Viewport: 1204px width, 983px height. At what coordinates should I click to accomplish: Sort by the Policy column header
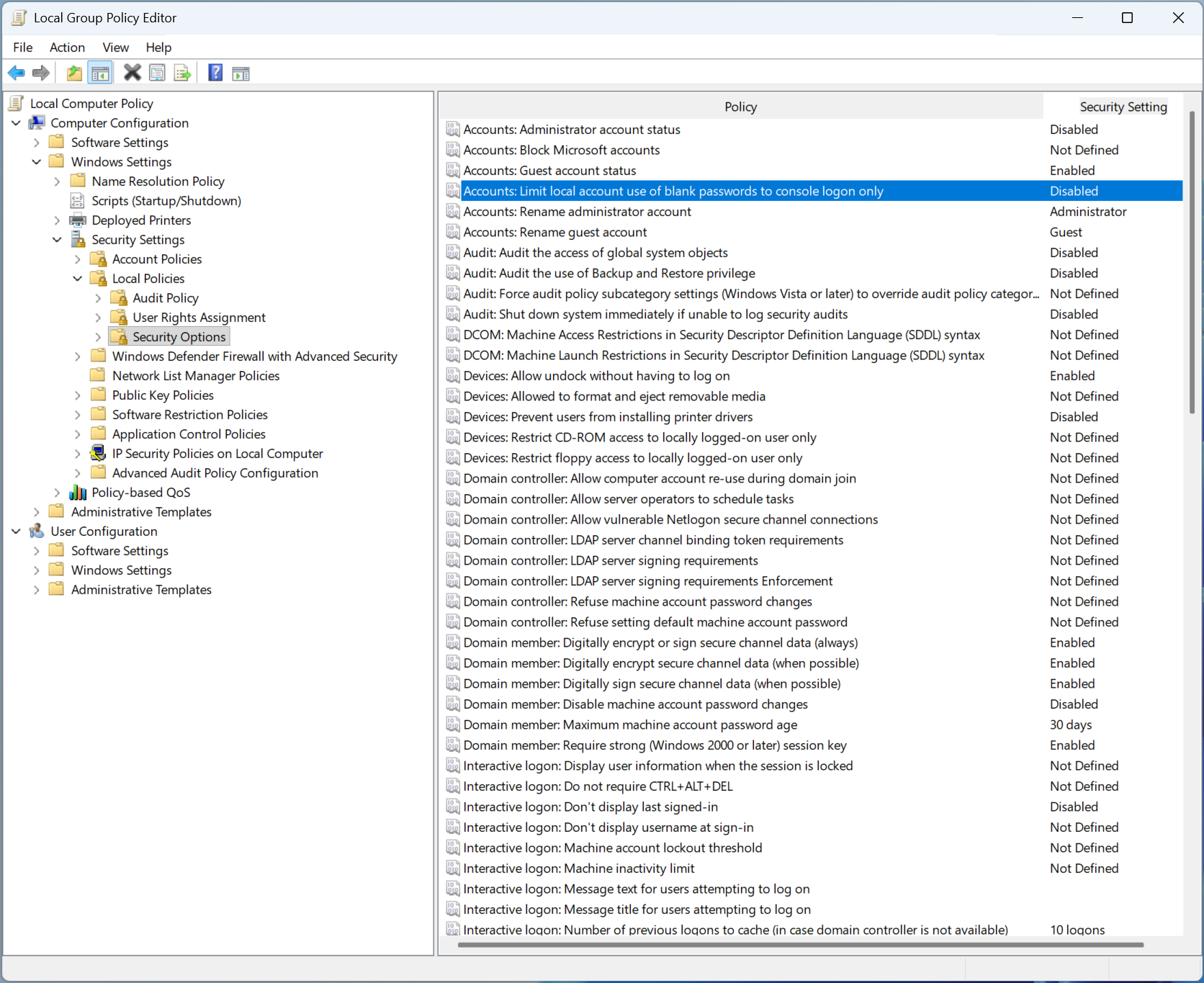point(740,107)
